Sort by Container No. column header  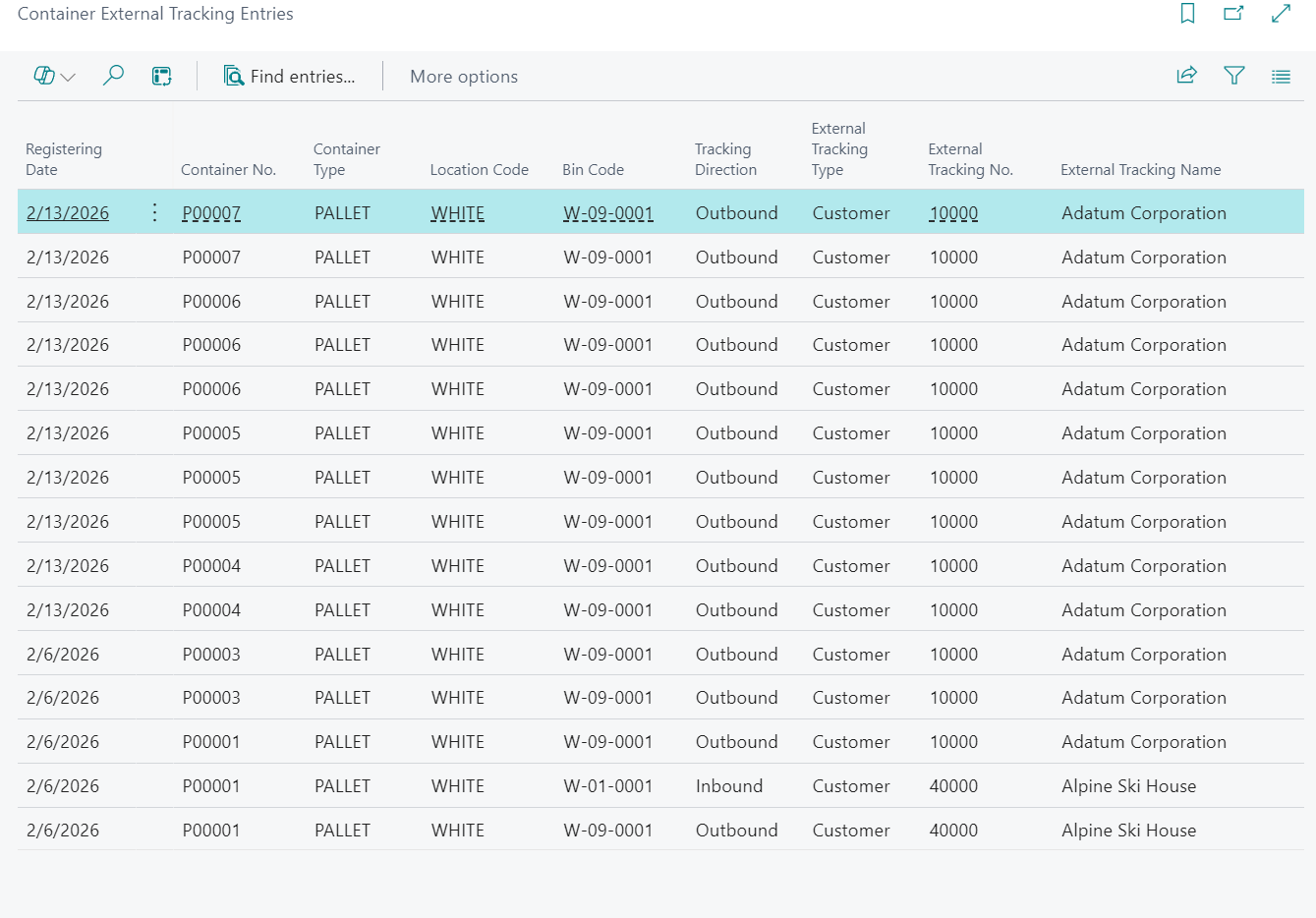click(228, 170)
